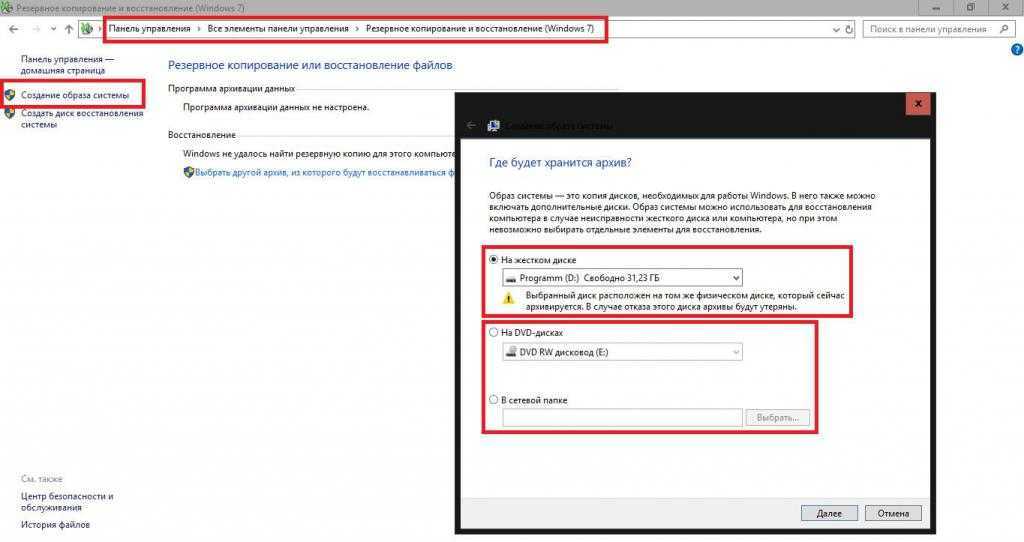Select the На жестком диске radio option

(494, 260)
